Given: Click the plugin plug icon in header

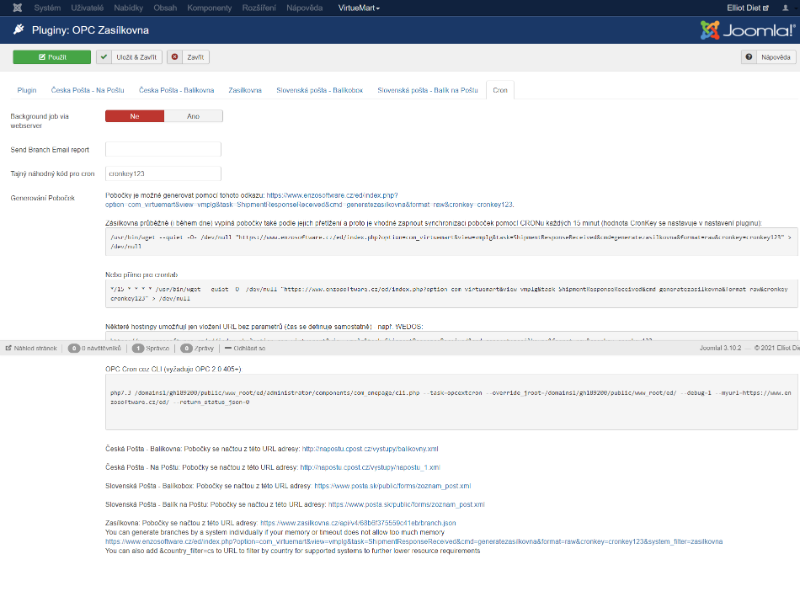Looking at the screenshot, I should (19, 30).
